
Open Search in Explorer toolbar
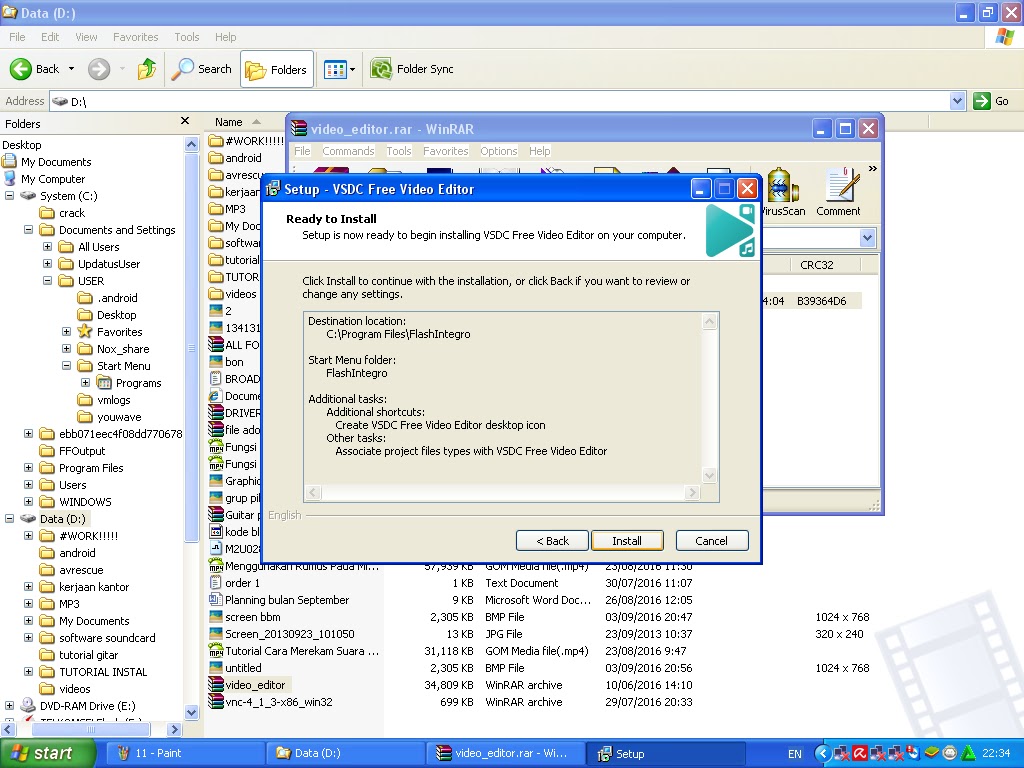[201, 69]
